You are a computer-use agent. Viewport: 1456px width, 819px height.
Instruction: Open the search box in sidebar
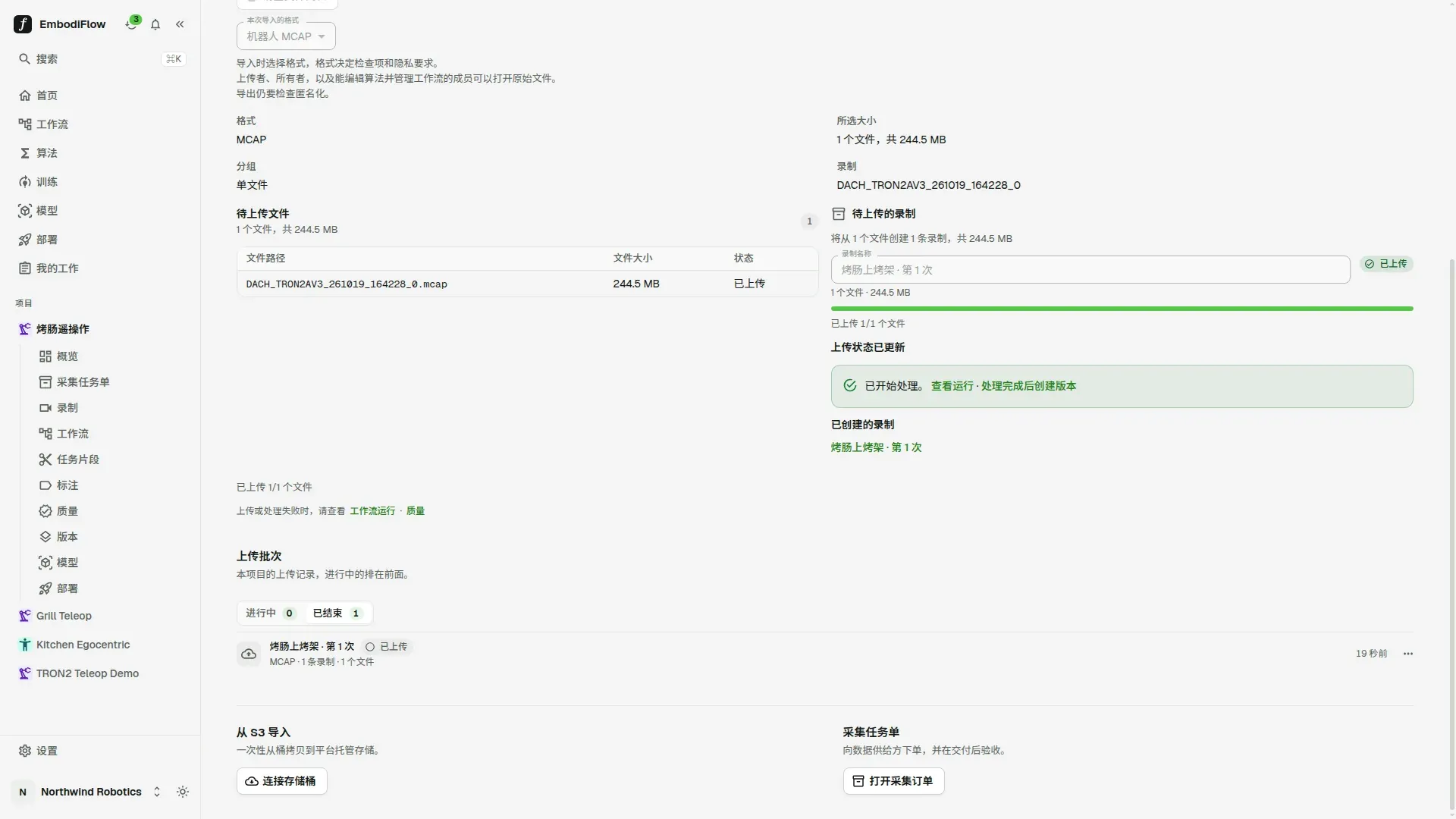pyautogui.click(x=100, y=59)
